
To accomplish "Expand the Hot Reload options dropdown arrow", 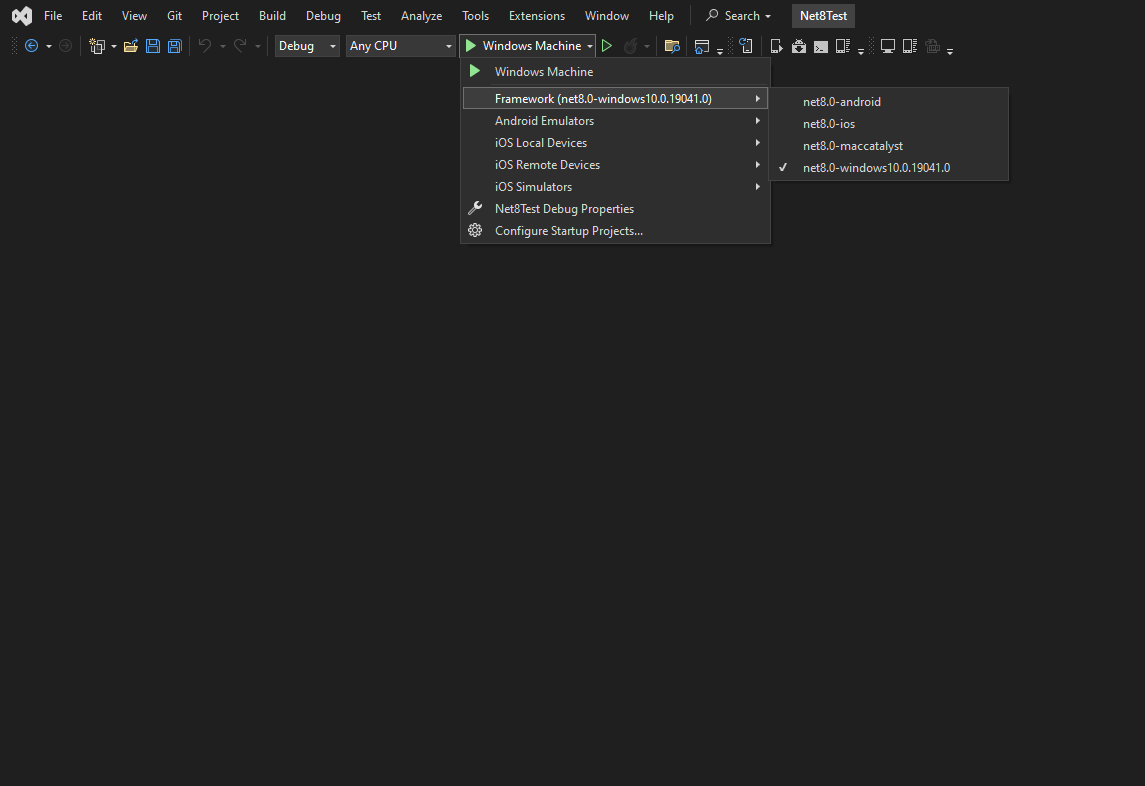I will 647,47.
